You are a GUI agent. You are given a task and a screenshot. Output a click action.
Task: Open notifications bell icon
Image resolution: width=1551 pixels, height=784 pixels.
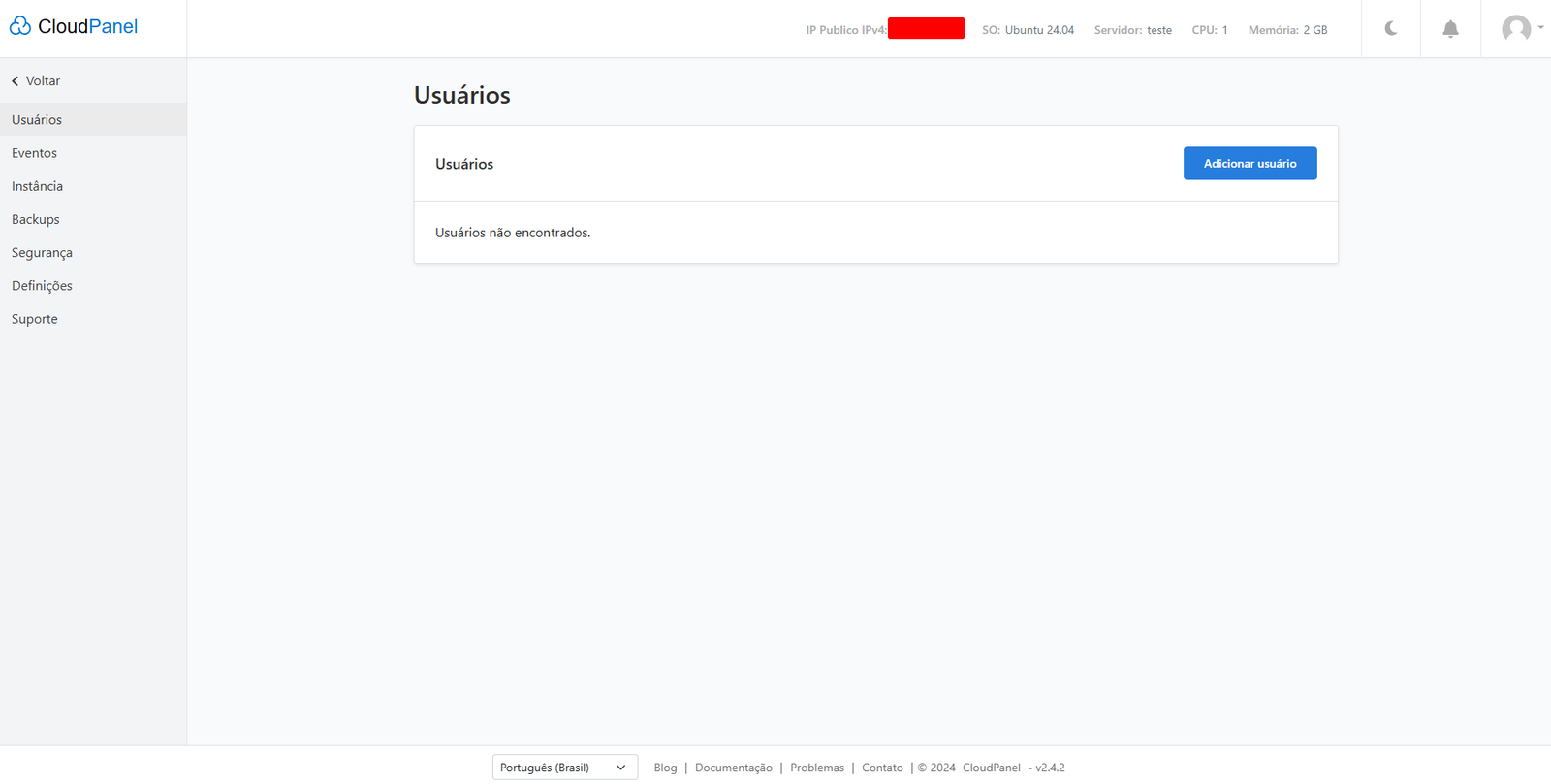pyautogui.click(x=1450, y=29)
